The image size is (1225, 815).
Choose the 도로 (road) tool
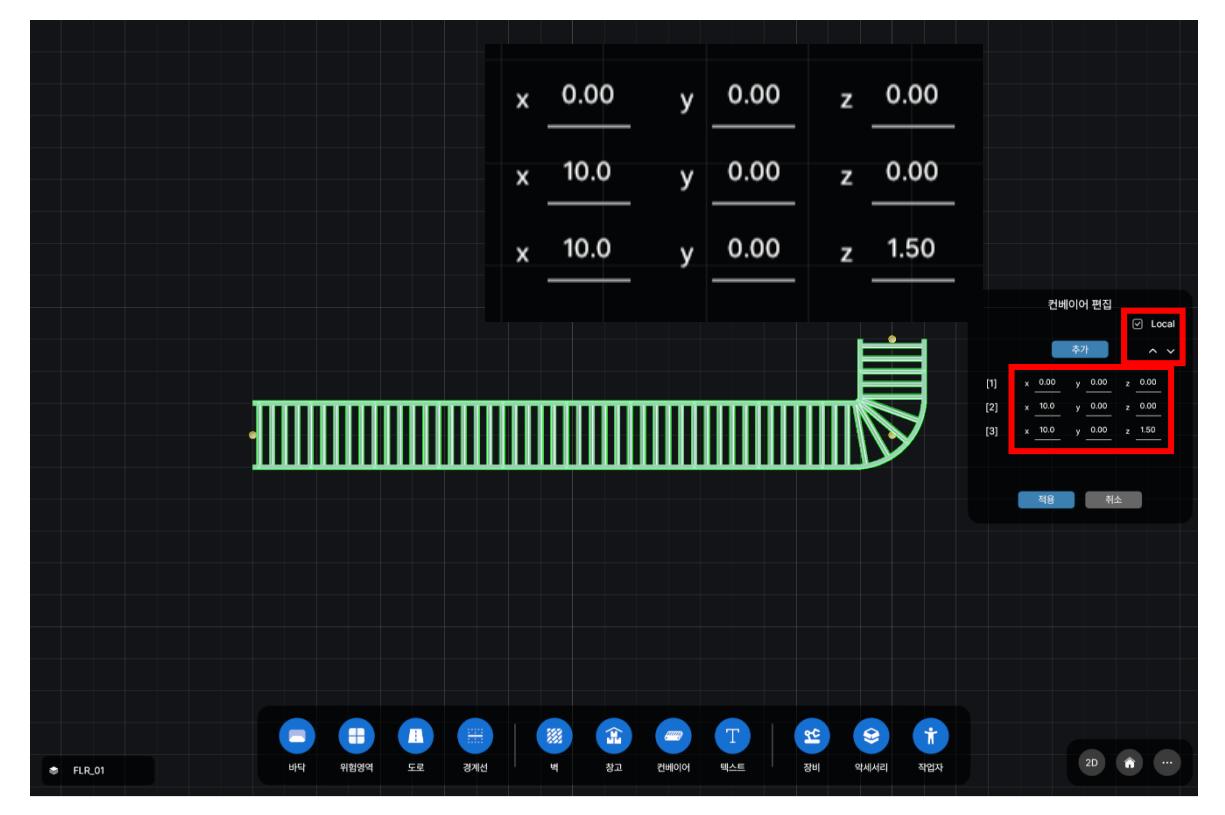[x=414, y=737]
